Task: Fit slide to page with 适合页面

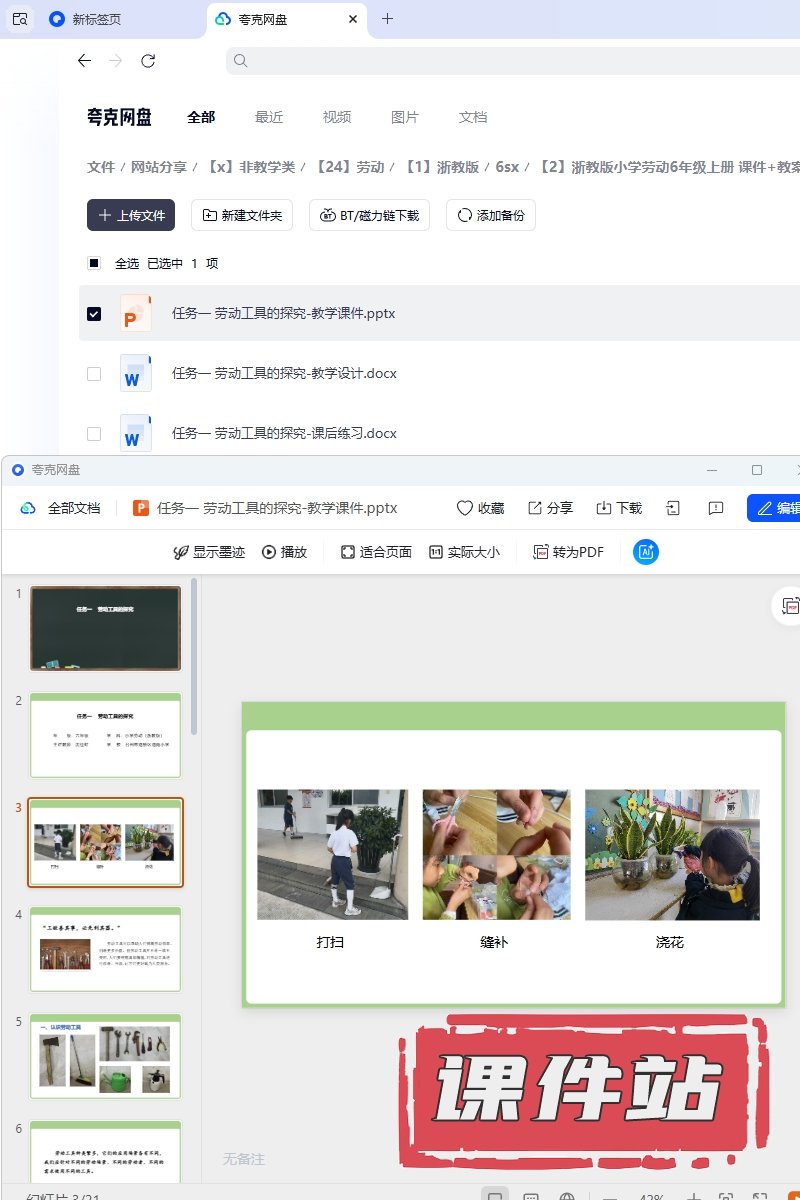Action: 376,552
